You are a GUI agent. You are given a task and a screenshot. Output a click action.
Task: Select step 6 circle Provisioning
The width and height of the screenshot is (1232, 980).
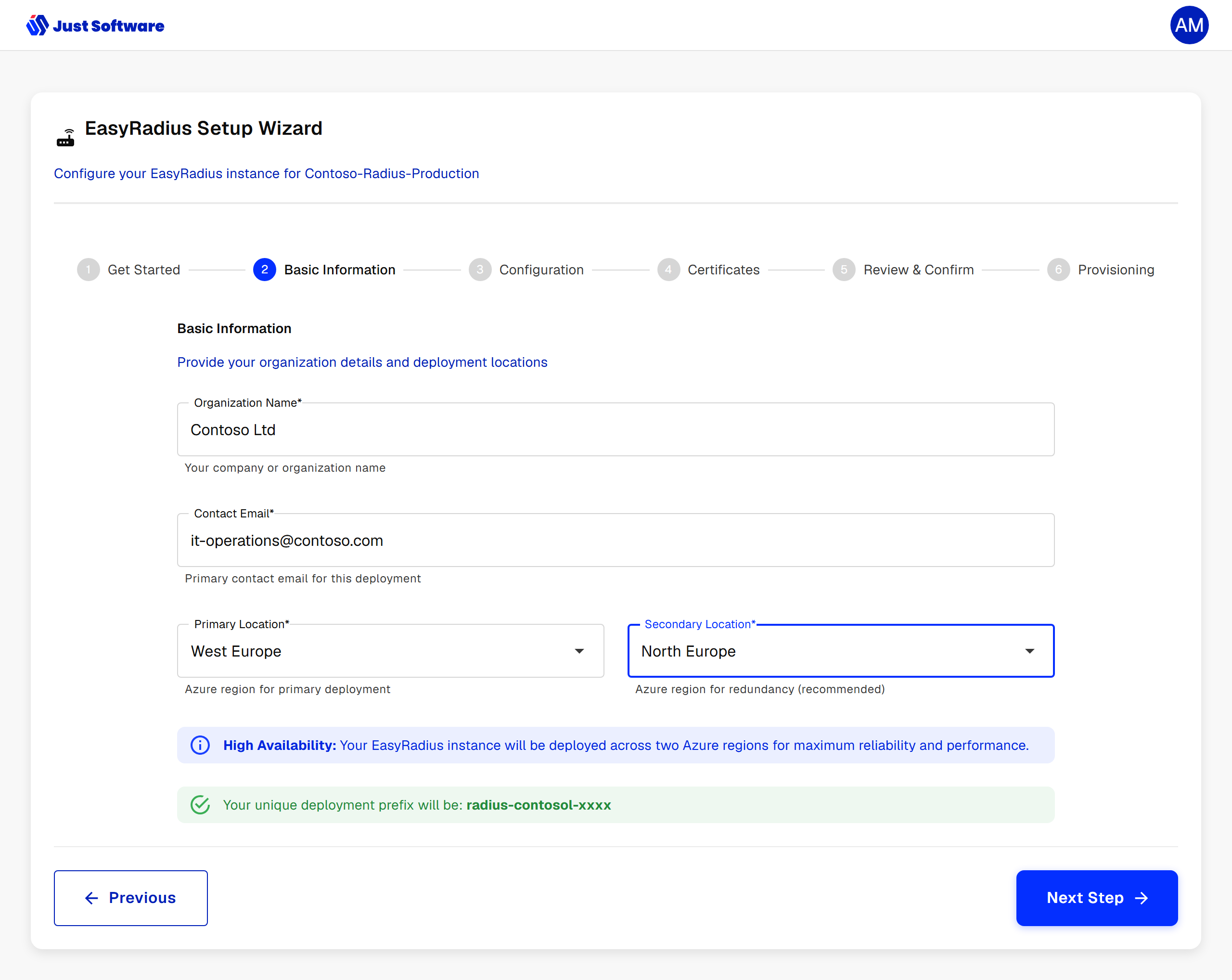click(x=1058, y=270)
